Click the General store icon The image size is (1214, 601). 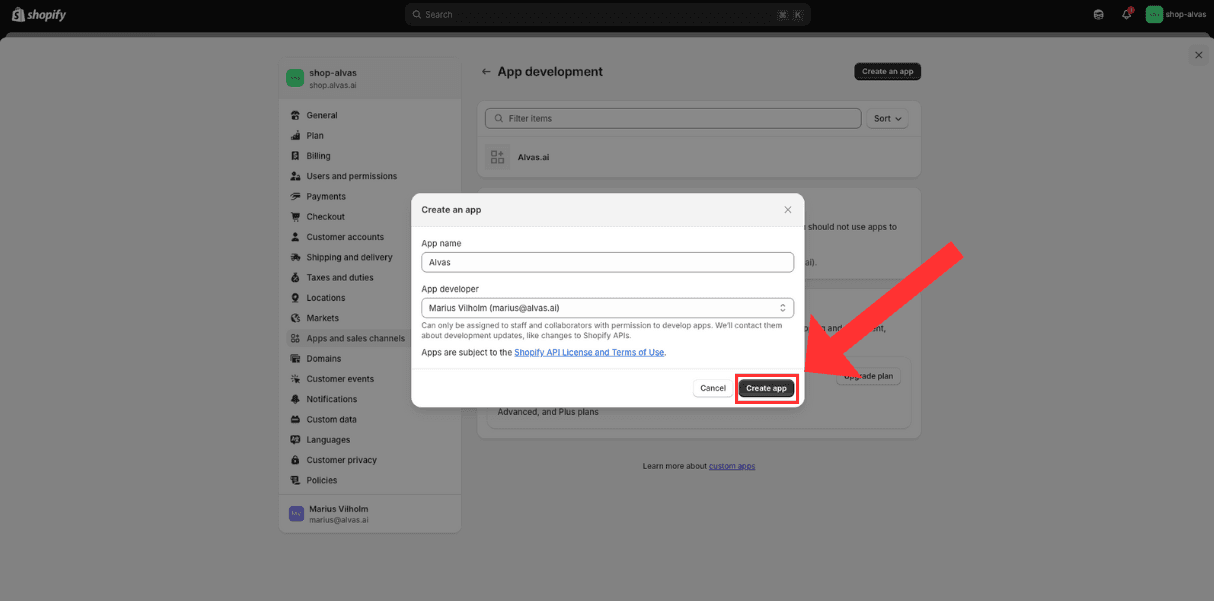[x=296, y=115]
